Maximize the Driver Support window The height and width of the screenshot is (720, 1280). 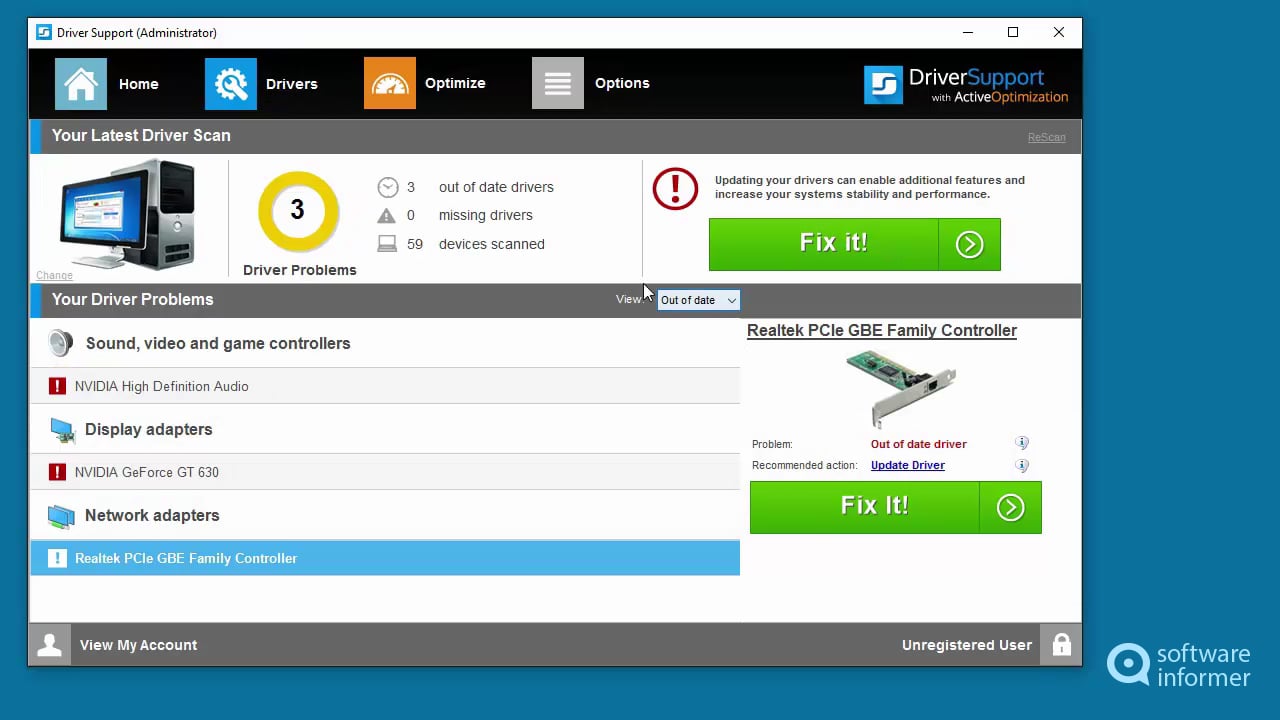(1013, 32)
